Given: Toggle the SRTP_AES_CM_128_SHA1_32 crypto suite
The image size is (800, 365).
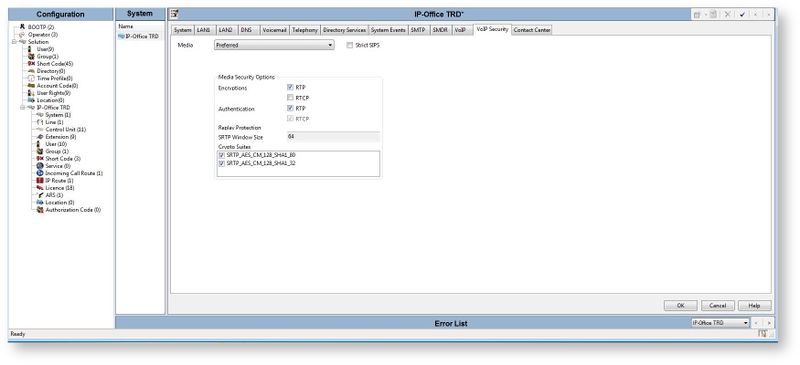Looking at the screenshot, I should (x=221, y=164).
